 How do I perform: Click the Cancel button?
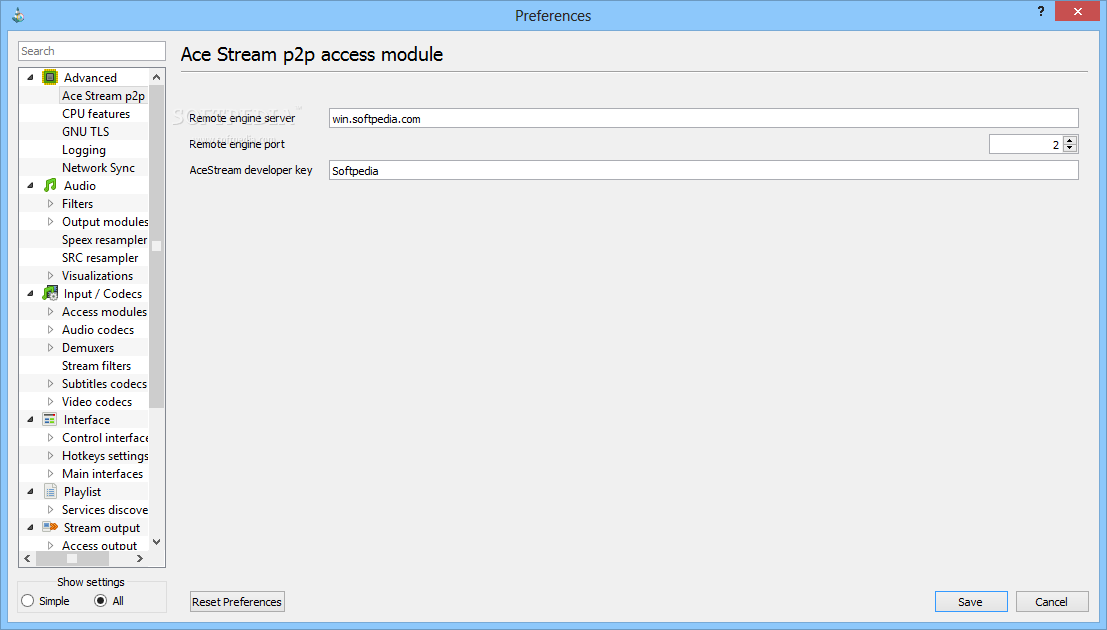pos(1051,602)
